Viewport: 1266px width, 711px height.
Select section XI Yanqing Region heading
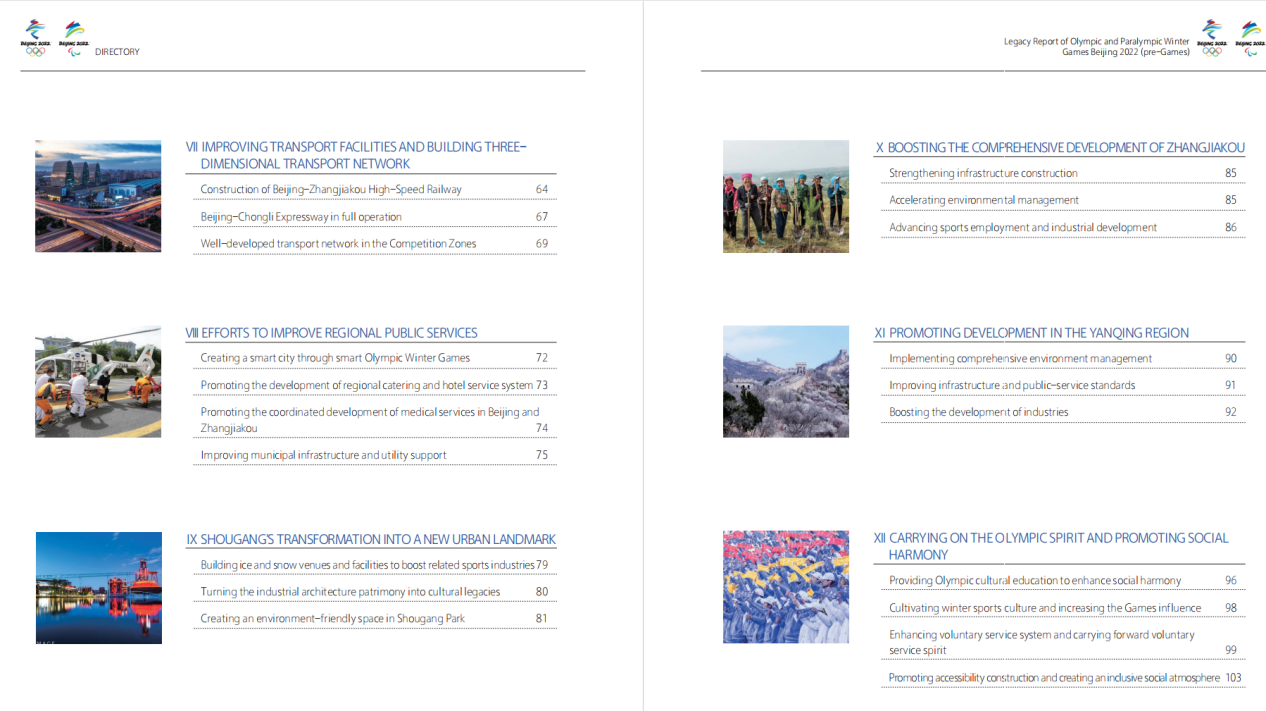1031,333
